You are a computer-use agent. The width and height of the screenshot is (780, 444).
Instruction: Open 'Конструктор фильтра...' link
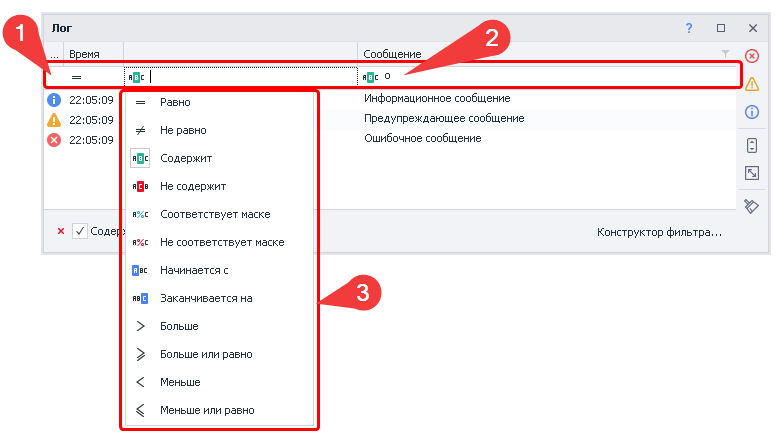coord(659,233)
